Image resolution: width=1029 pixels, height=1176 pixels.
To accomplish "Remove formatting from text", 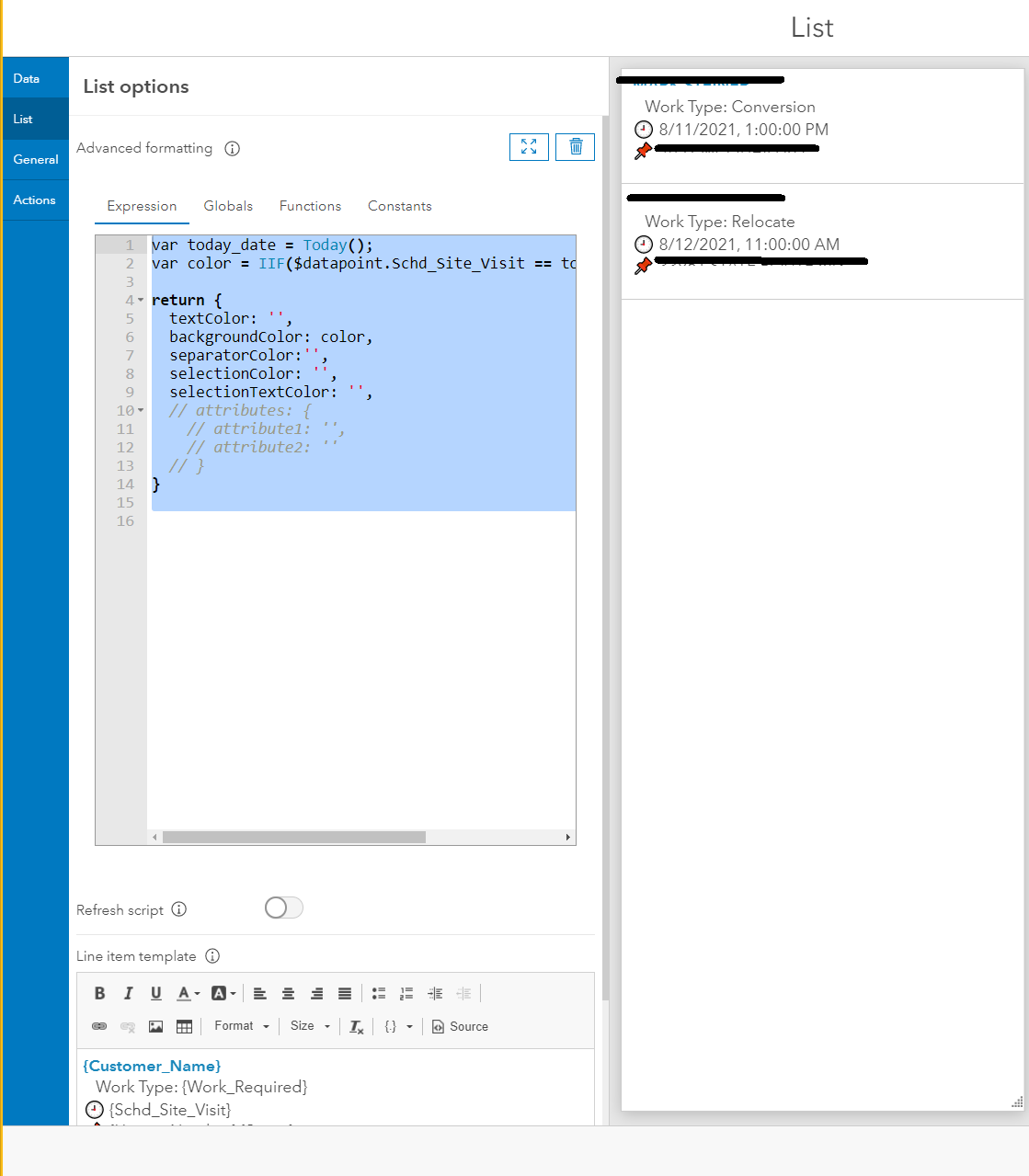I will pos(357,1026).
